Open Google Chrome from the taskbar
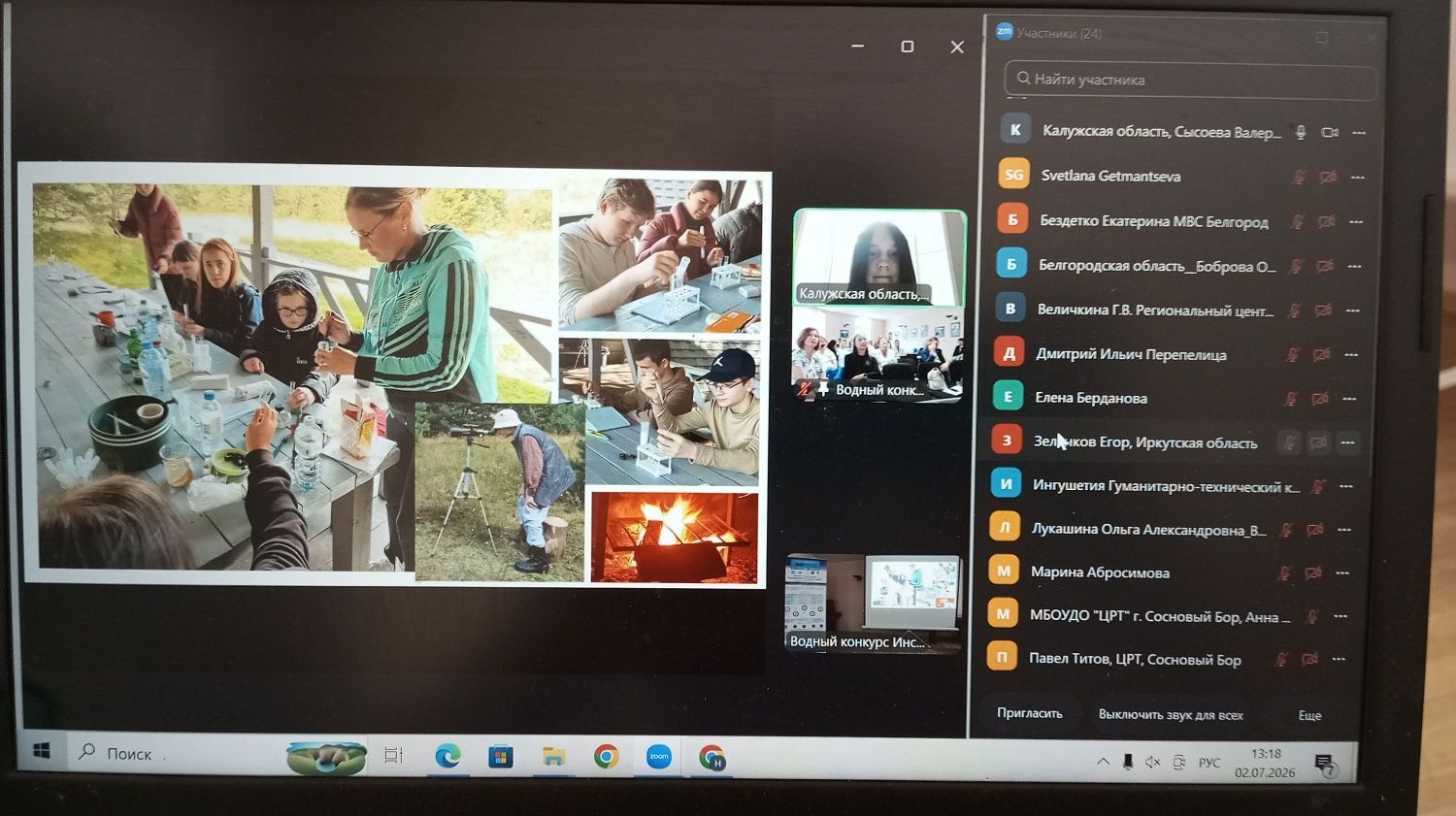Screen dimensions: 1456x816 tap(606, 756)
